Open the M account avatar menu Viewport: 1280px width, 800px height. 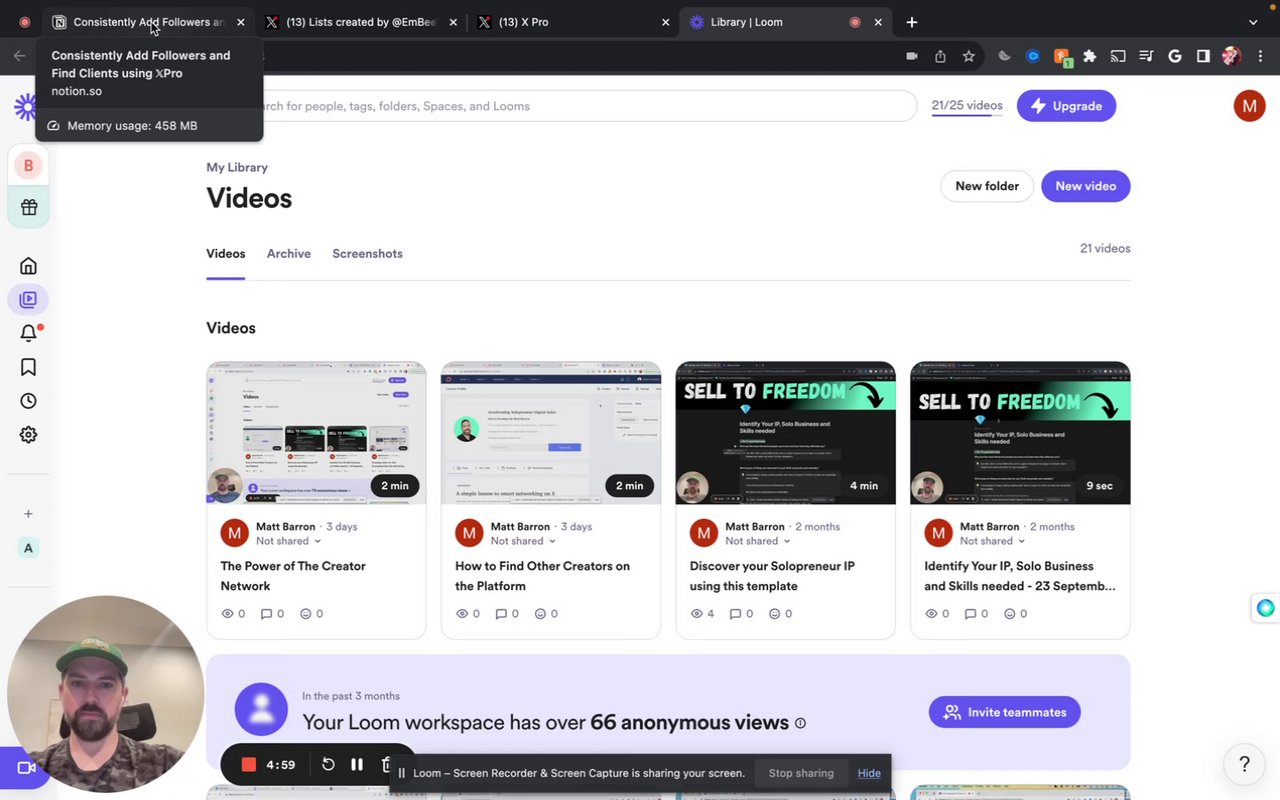[x=1249, y=105]
